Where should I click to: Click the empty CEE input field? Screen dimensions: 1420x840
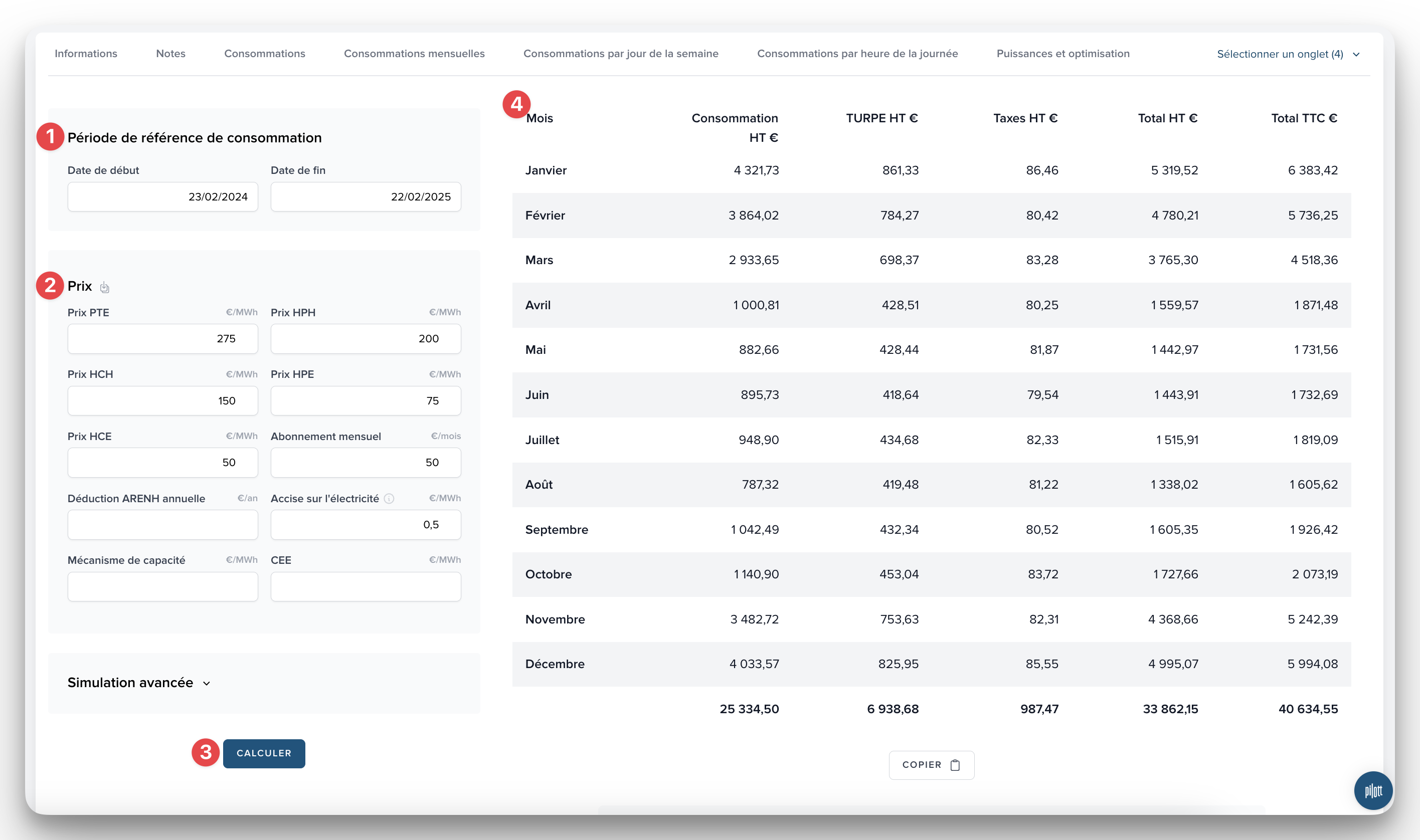coord(366,586)
